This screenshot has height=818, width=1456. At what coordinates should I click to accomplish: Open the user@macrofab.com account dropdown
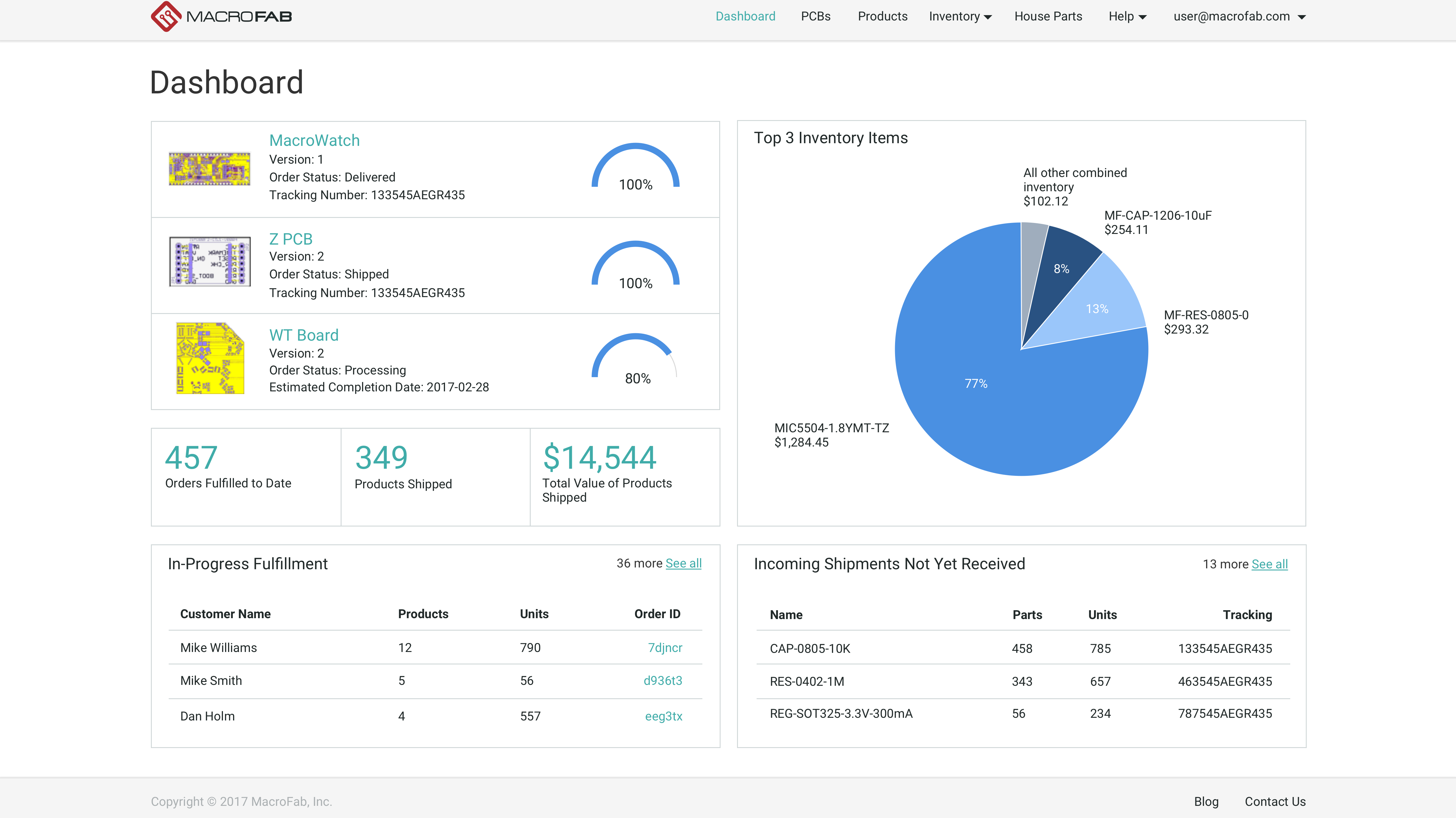(1238, 16)
